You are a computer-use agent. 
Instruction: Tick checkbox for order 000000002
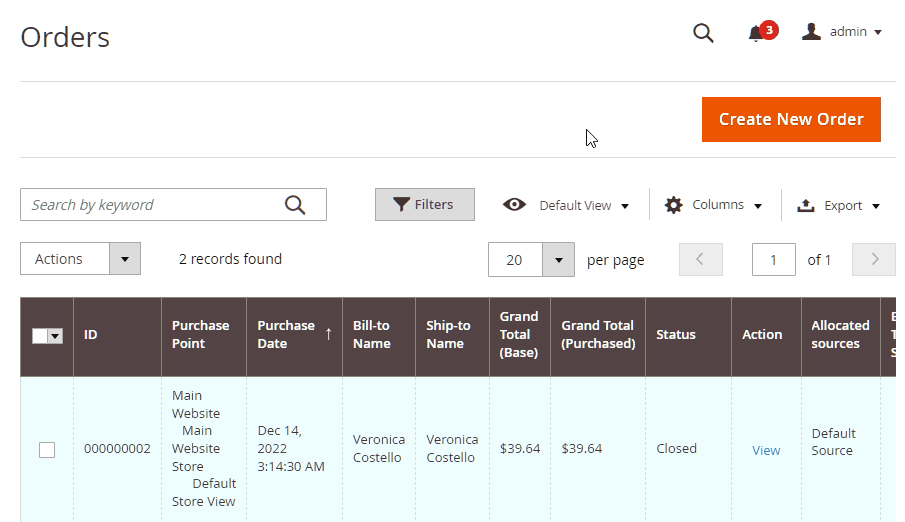(x=47, y=449)
